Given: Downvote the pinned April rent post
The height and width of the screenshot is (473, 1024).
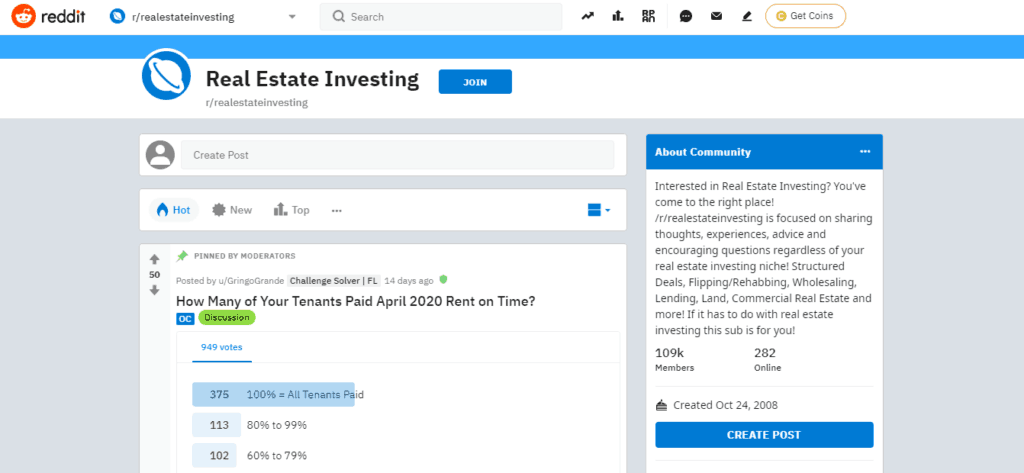Looking at the screenshot, I should pos(155,290).
